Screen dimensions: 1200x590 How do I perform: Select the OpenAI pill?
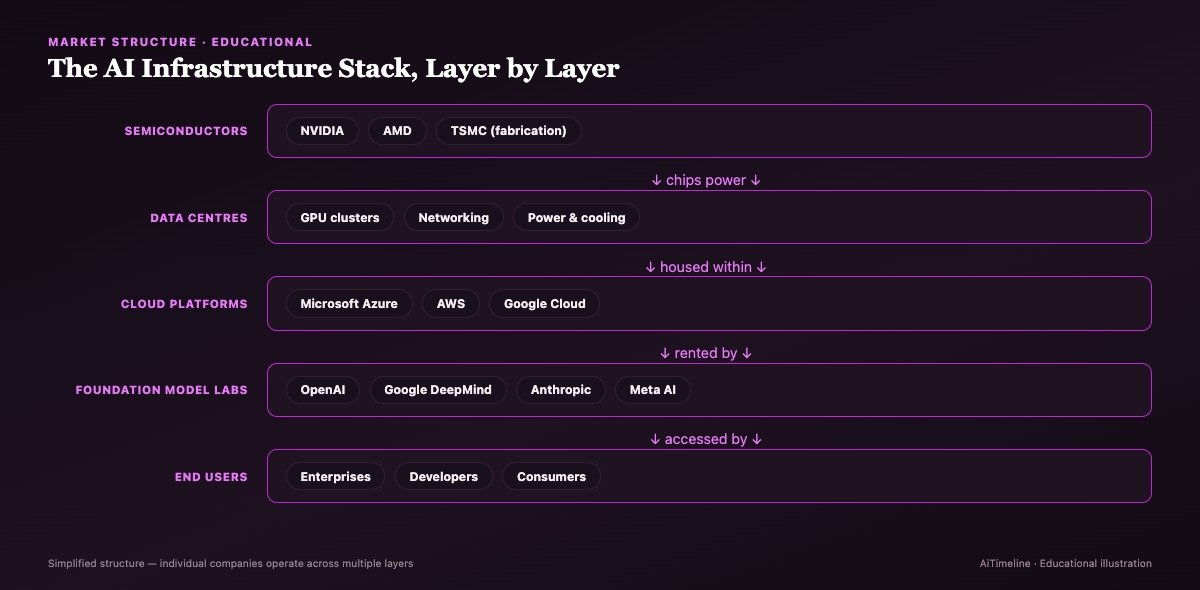(x=323, y=390)
